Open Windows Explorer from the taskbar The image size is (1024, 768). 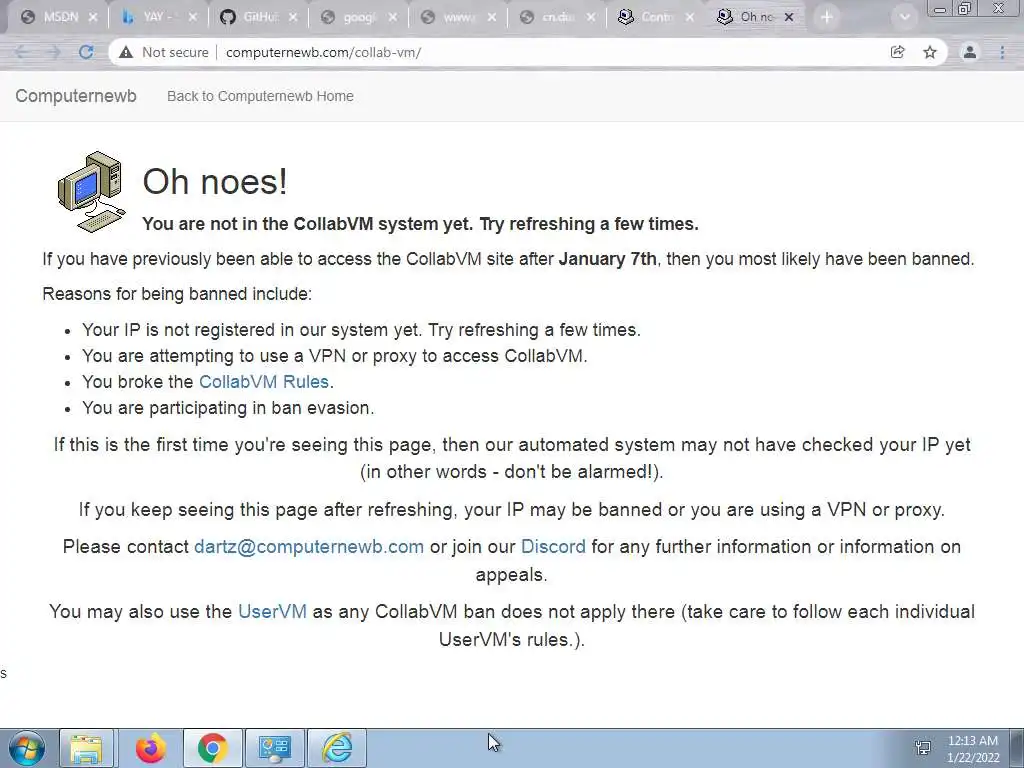(86, 748)
